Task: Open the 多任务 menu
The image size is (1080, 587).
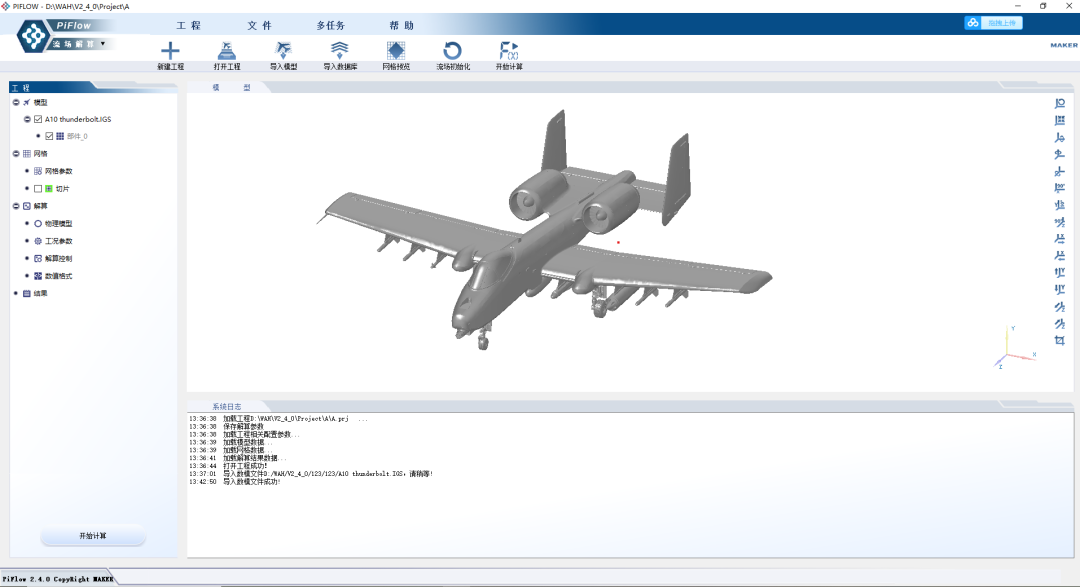Action: point(331,25)
